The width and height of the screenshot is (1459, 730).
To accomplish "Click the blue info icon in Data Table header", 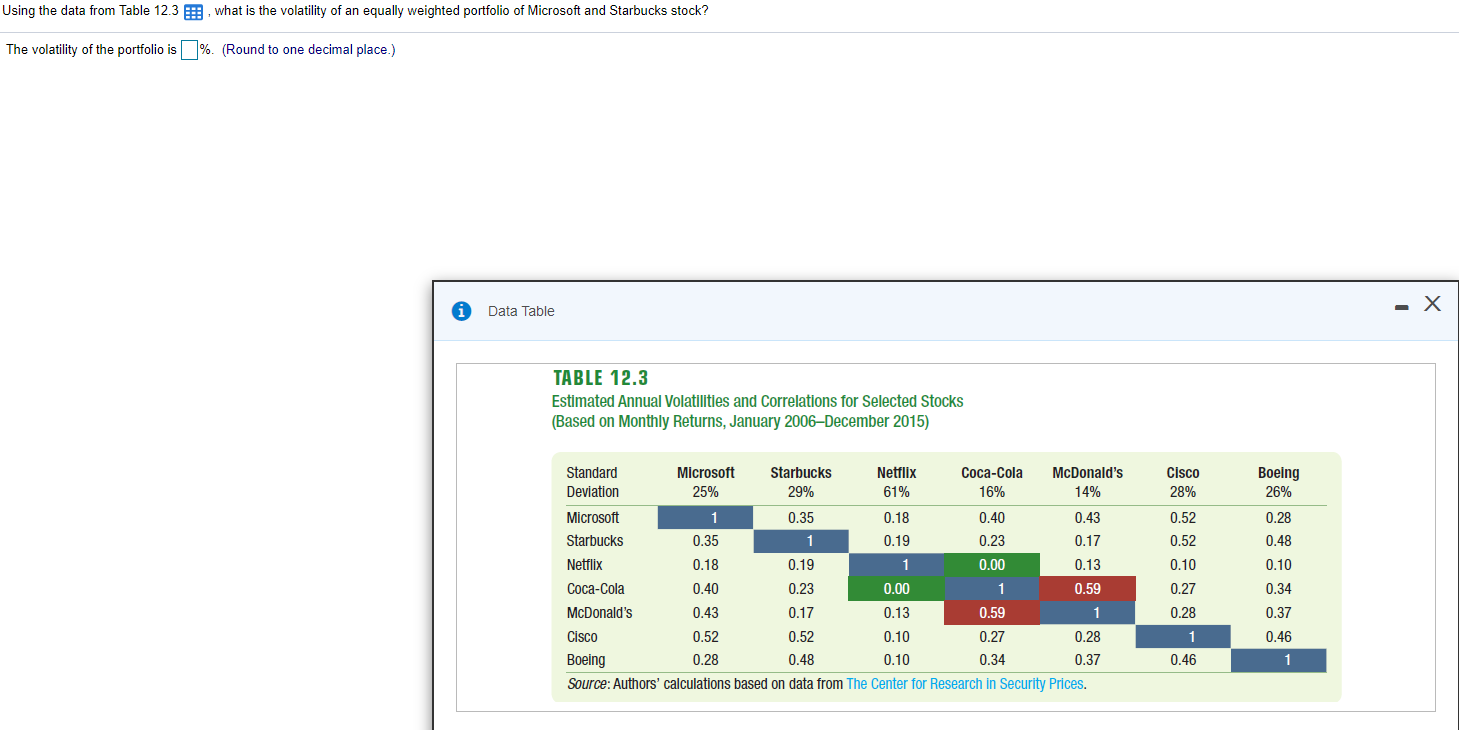I will coord(461,310).
